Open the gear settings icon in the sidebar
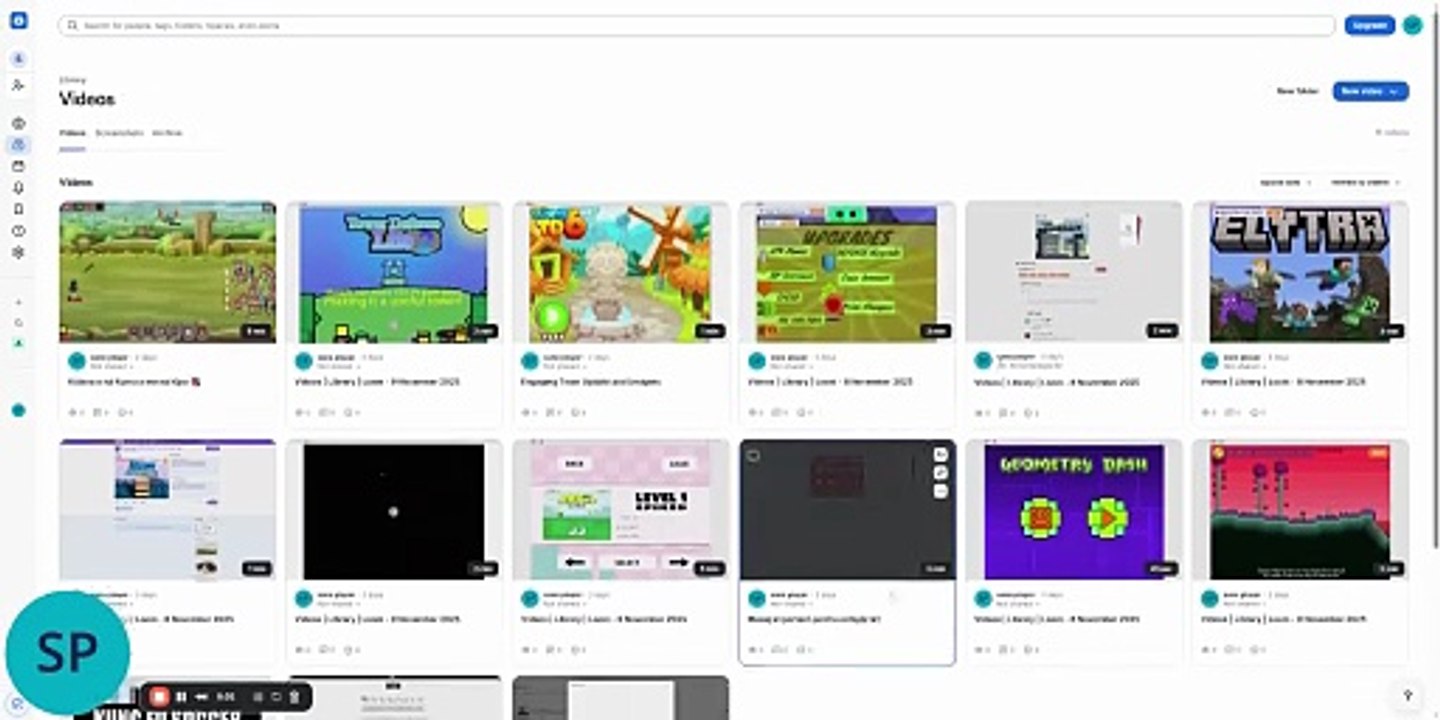This screenshot has height=720, width=1440. pos(18,253)
